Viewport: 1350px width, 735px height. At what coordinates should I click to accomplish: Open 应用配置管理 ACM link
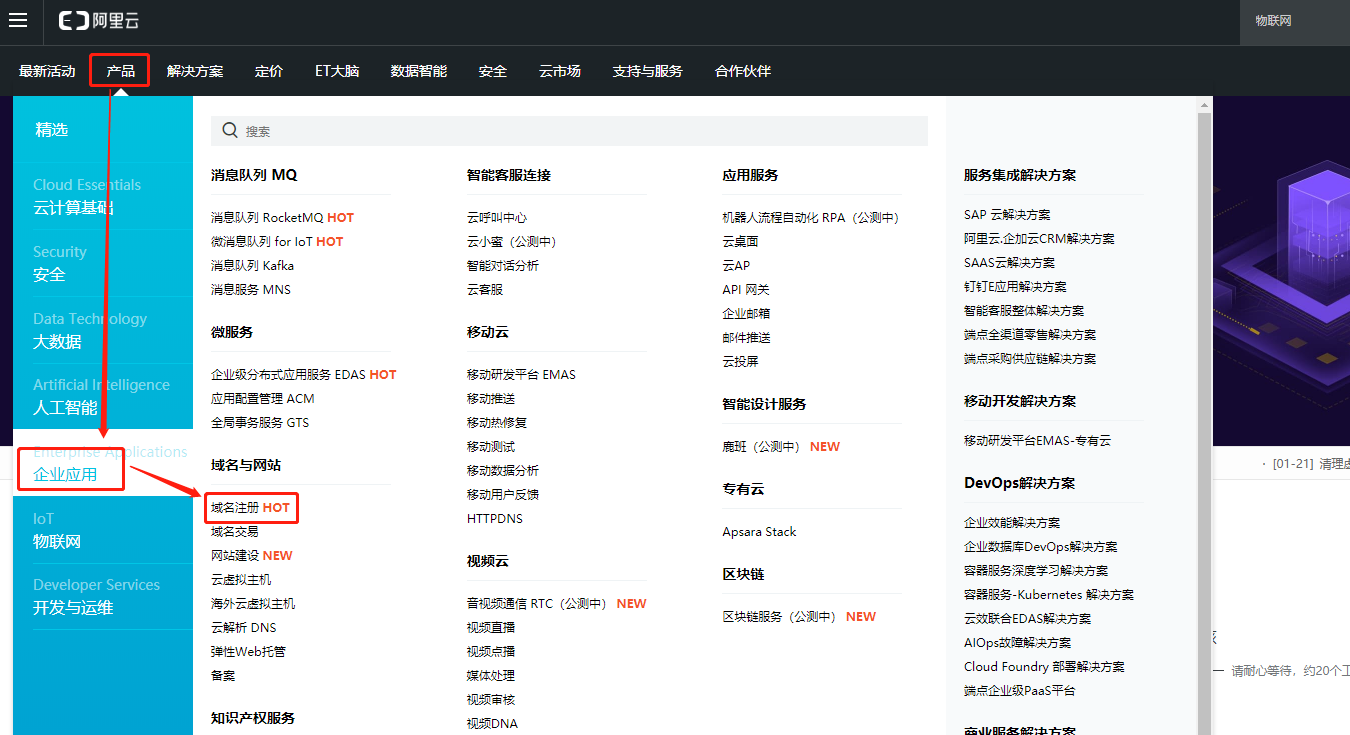[263, 398]
